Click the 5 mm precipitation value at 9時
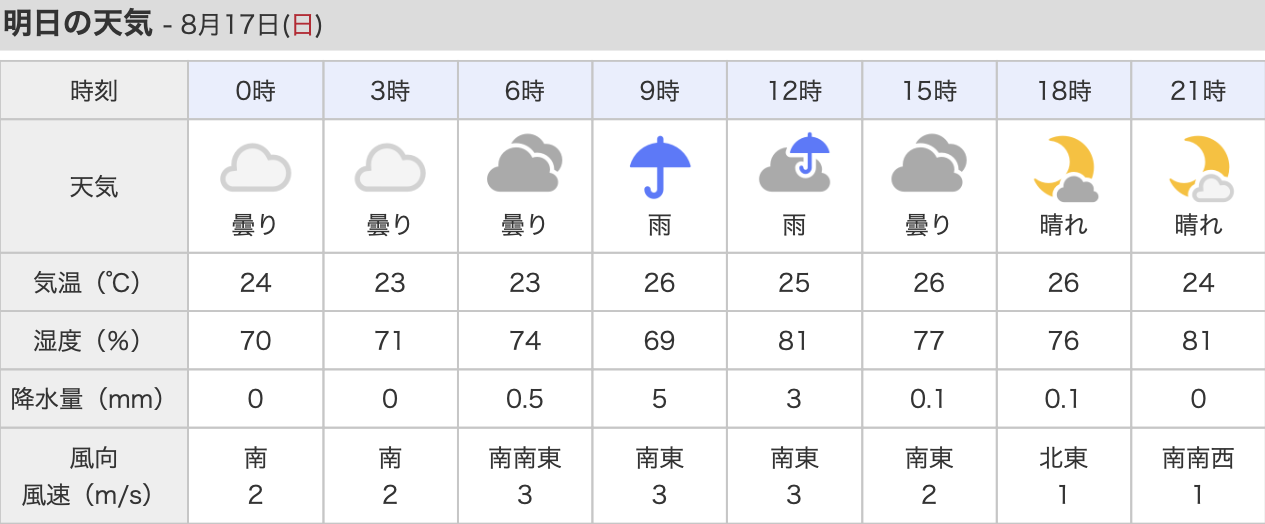 (659, 399)
